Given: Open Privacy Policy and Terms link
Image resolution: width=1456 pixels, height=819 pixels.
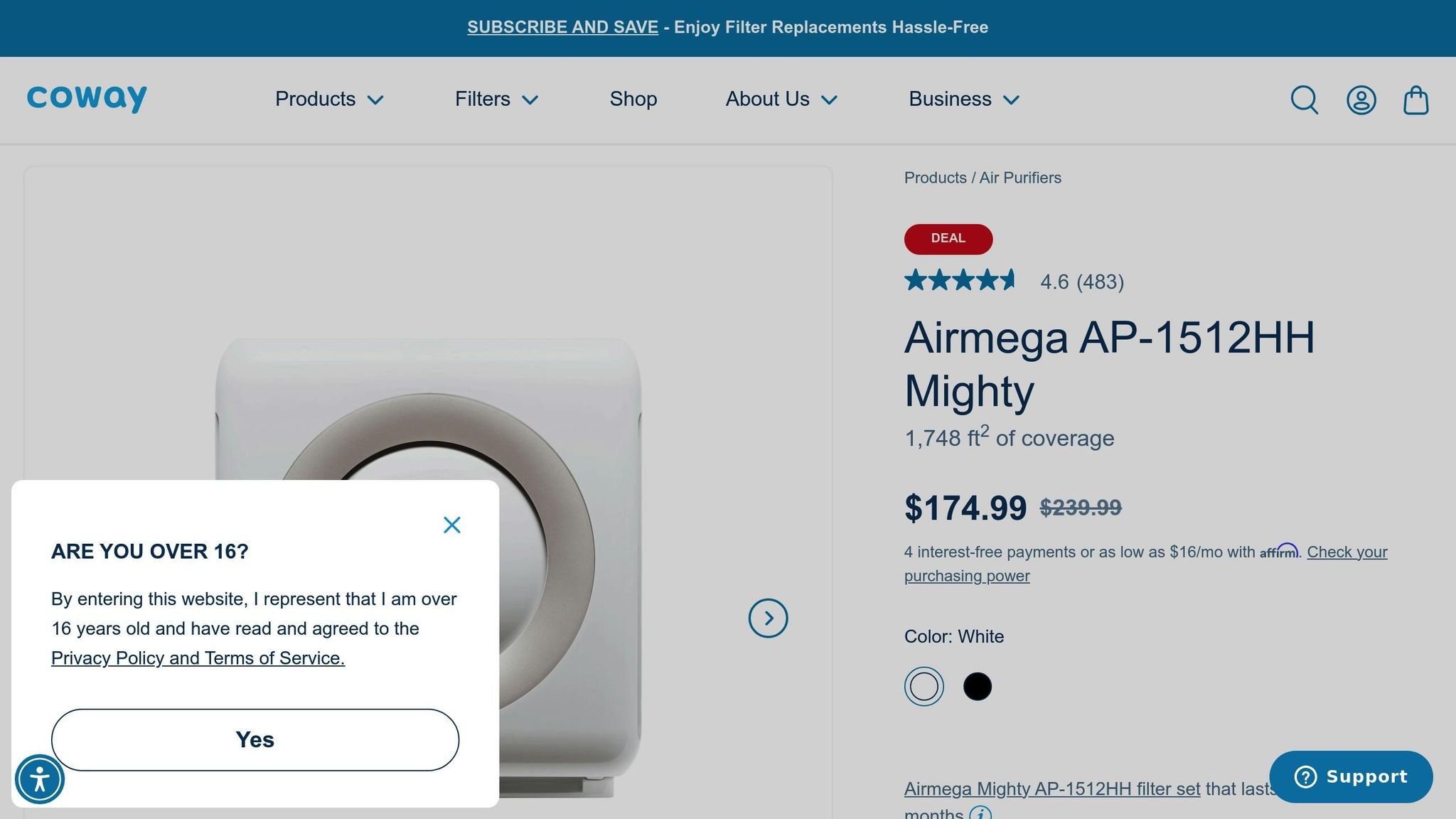Looking at the screenshot, I should pyautogui.click(x=198, y=658).
